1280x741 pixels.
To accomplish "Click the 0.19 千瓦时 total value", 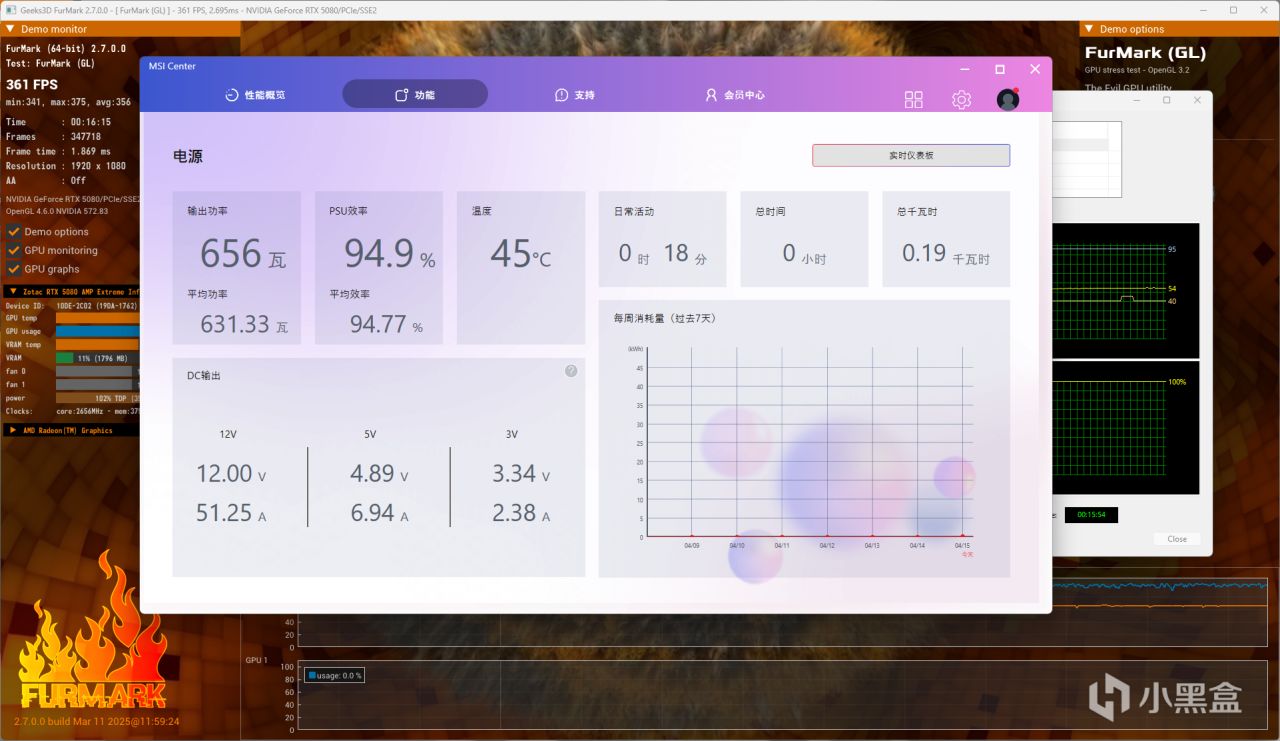I will [x=946, y=254].
